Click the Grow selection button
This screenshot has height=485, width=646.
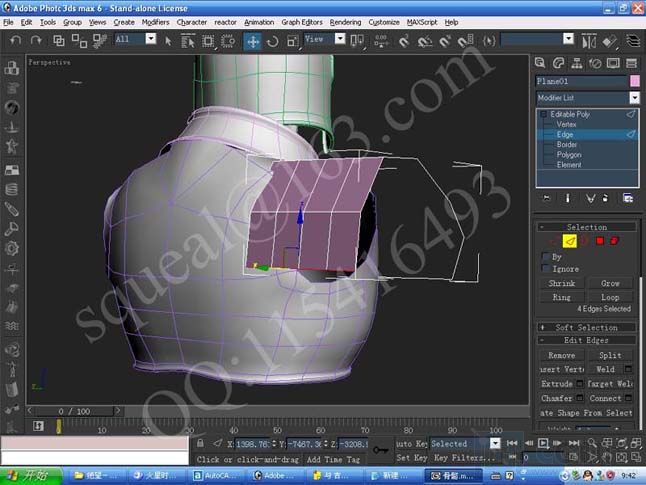610,283
